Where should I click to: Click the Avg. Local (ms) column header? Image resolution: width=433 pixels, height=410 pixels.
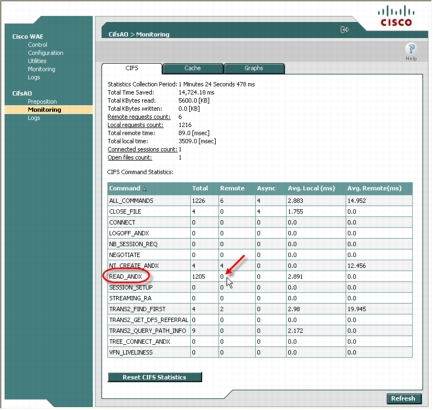(x=311, y=188)
